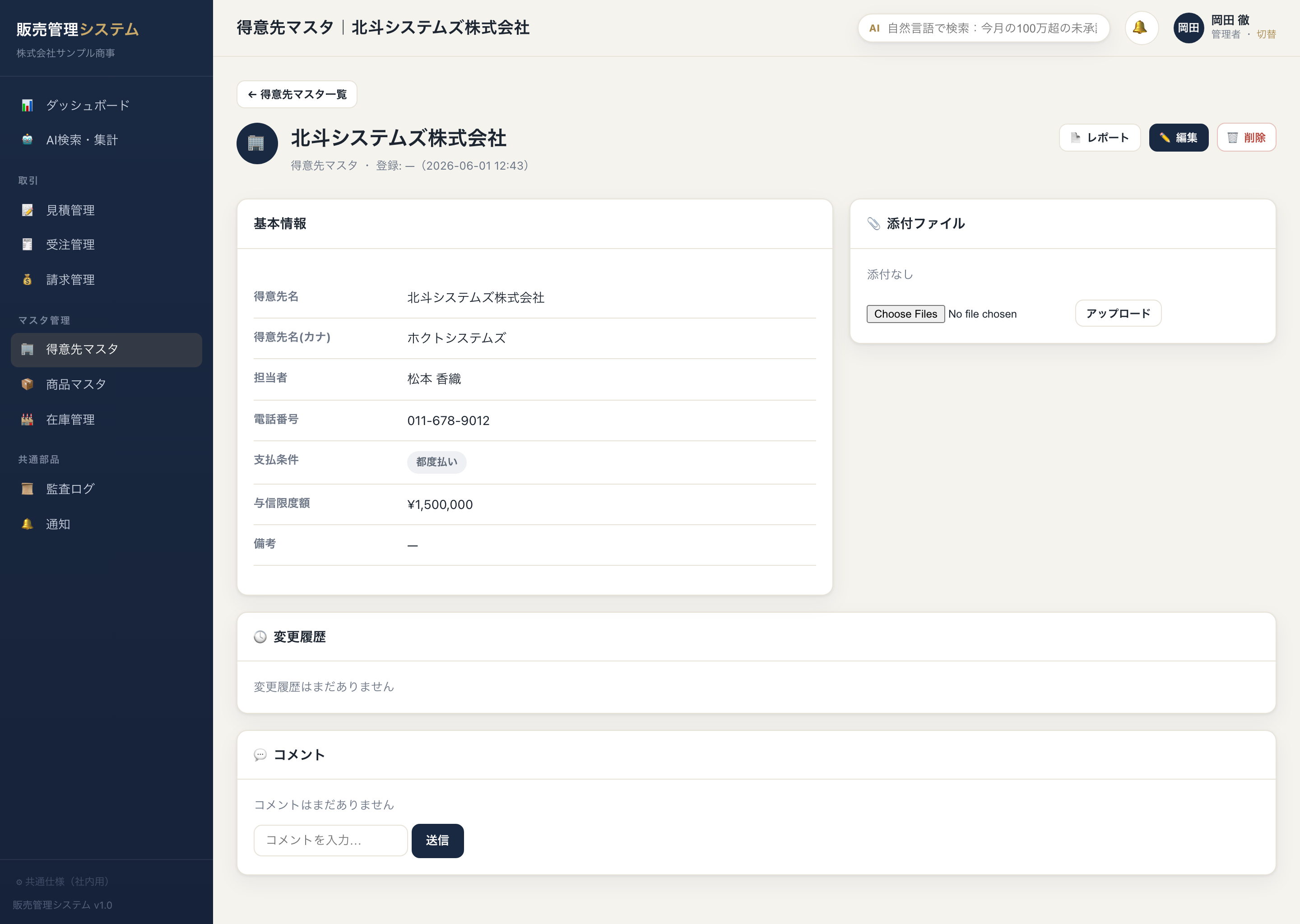Click the 基本情報 card heading
1300x924 pixels.
click(x=280, y=224)
